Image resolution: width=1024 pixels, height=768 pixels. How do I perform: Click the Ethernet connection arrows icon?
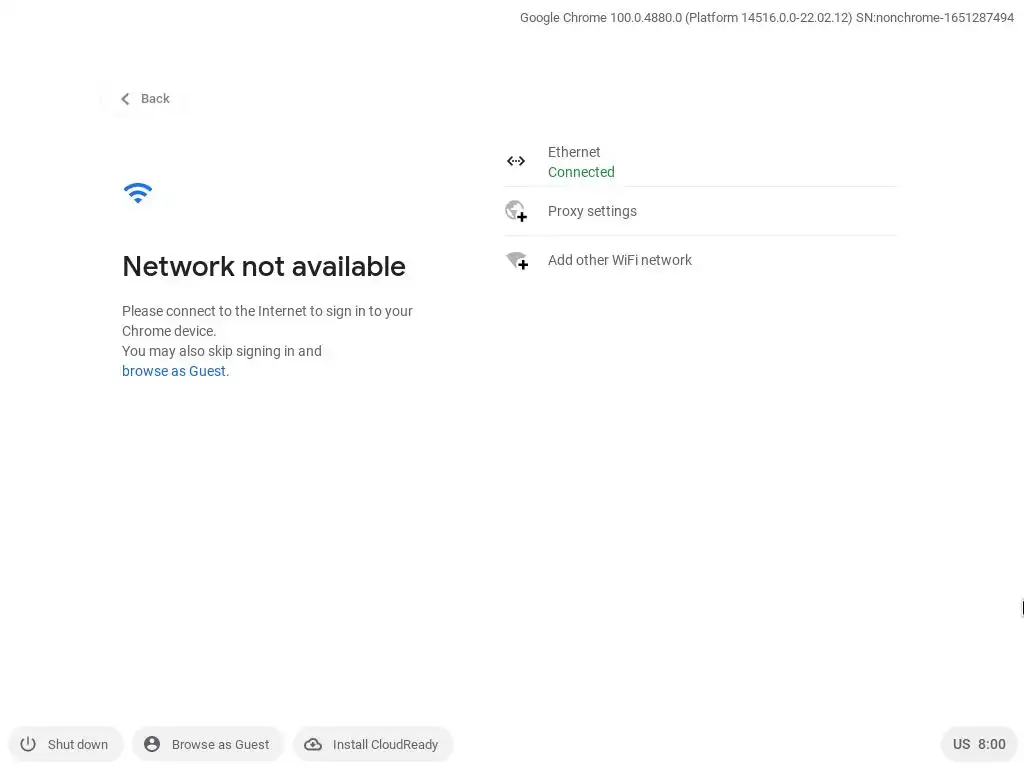point(516,161)
